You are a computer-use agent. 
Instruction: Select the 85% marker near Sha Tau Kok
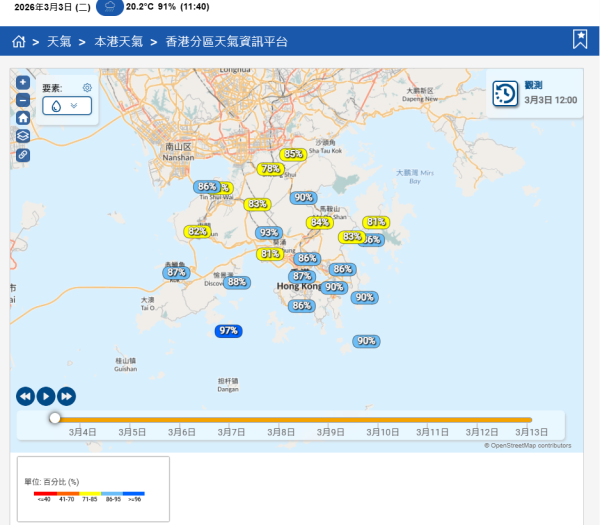coord(293,154)
